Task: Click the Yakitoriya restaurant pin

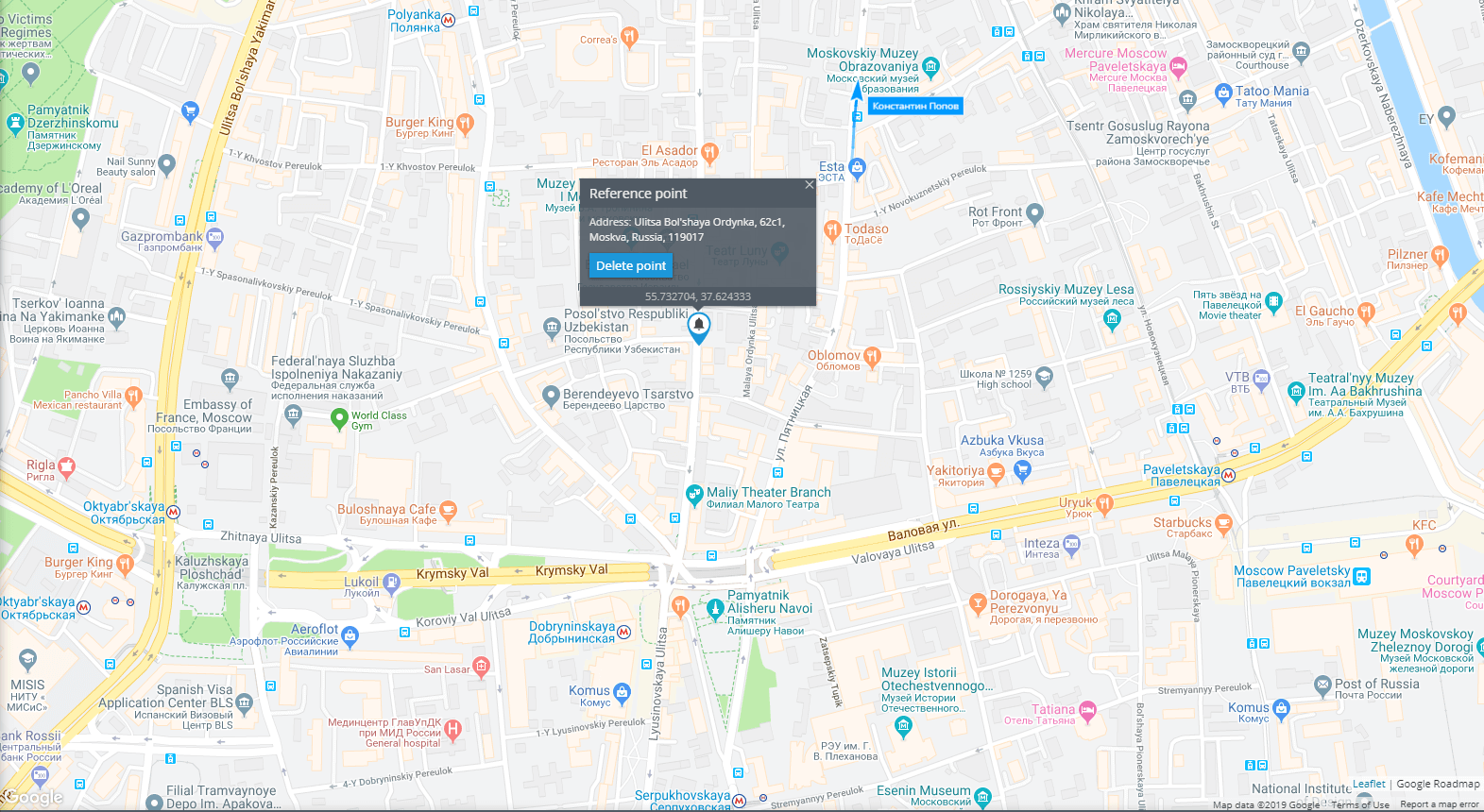Action: click(996, 472)
